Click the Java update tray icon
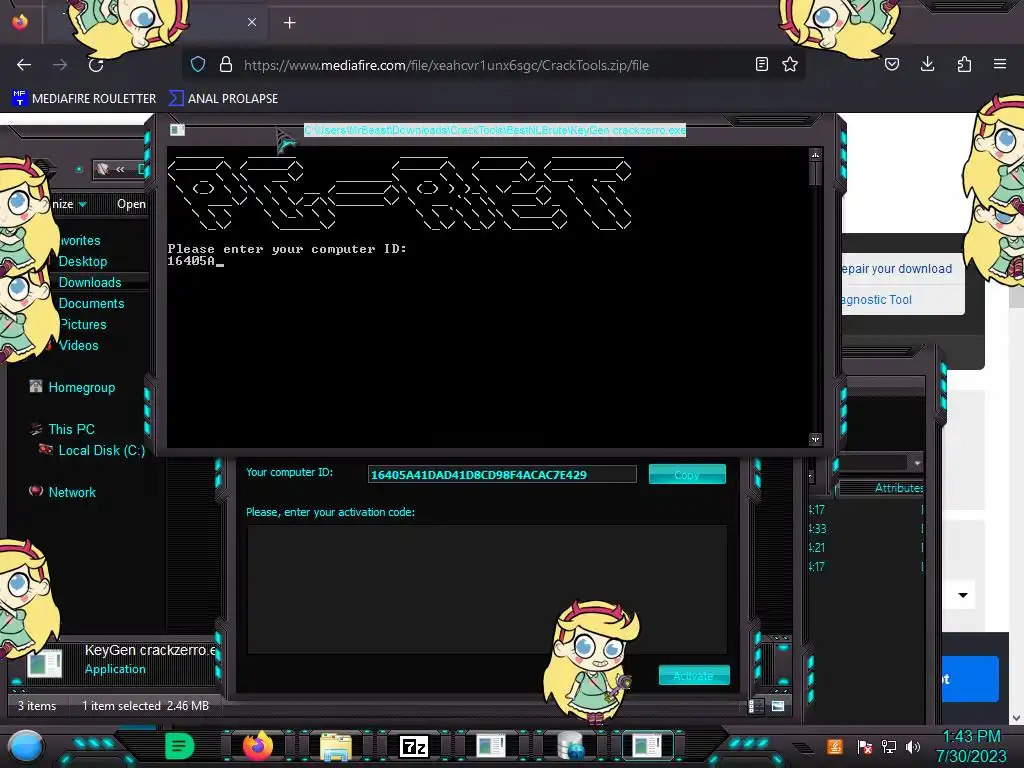The width and height of the screenshot is (1024, 768). click(x=835, y=746)
